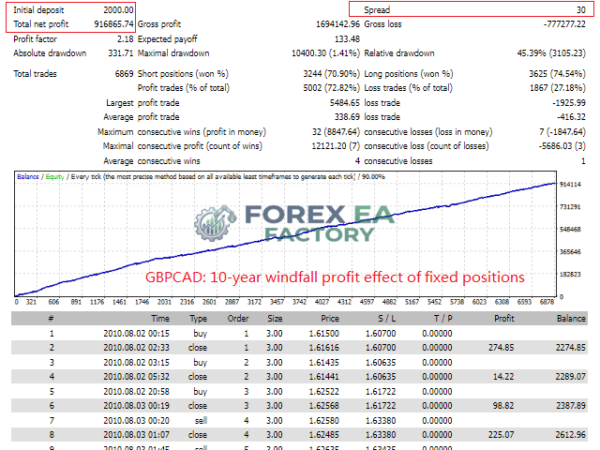
Task: Click the Initial deposit value 2000.00
Action: click(x=118, y=10)
